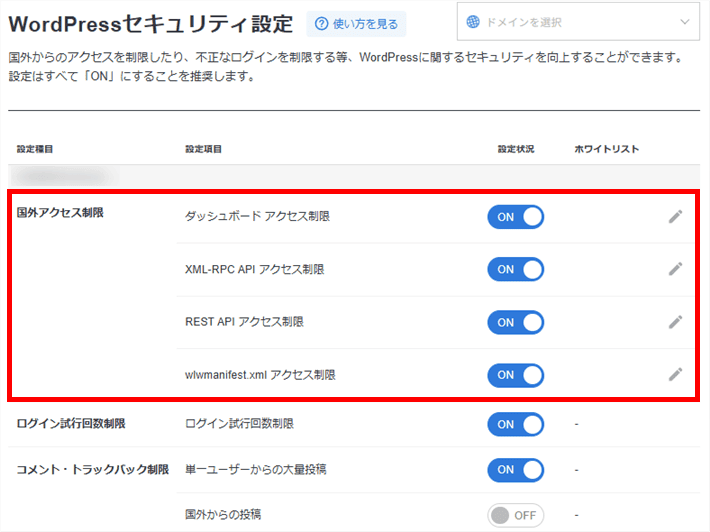Viewport: 710px width, 532px height.
Task: Toggle XML-RPC API アクセス制限 switch
Action: click(515, 269)
